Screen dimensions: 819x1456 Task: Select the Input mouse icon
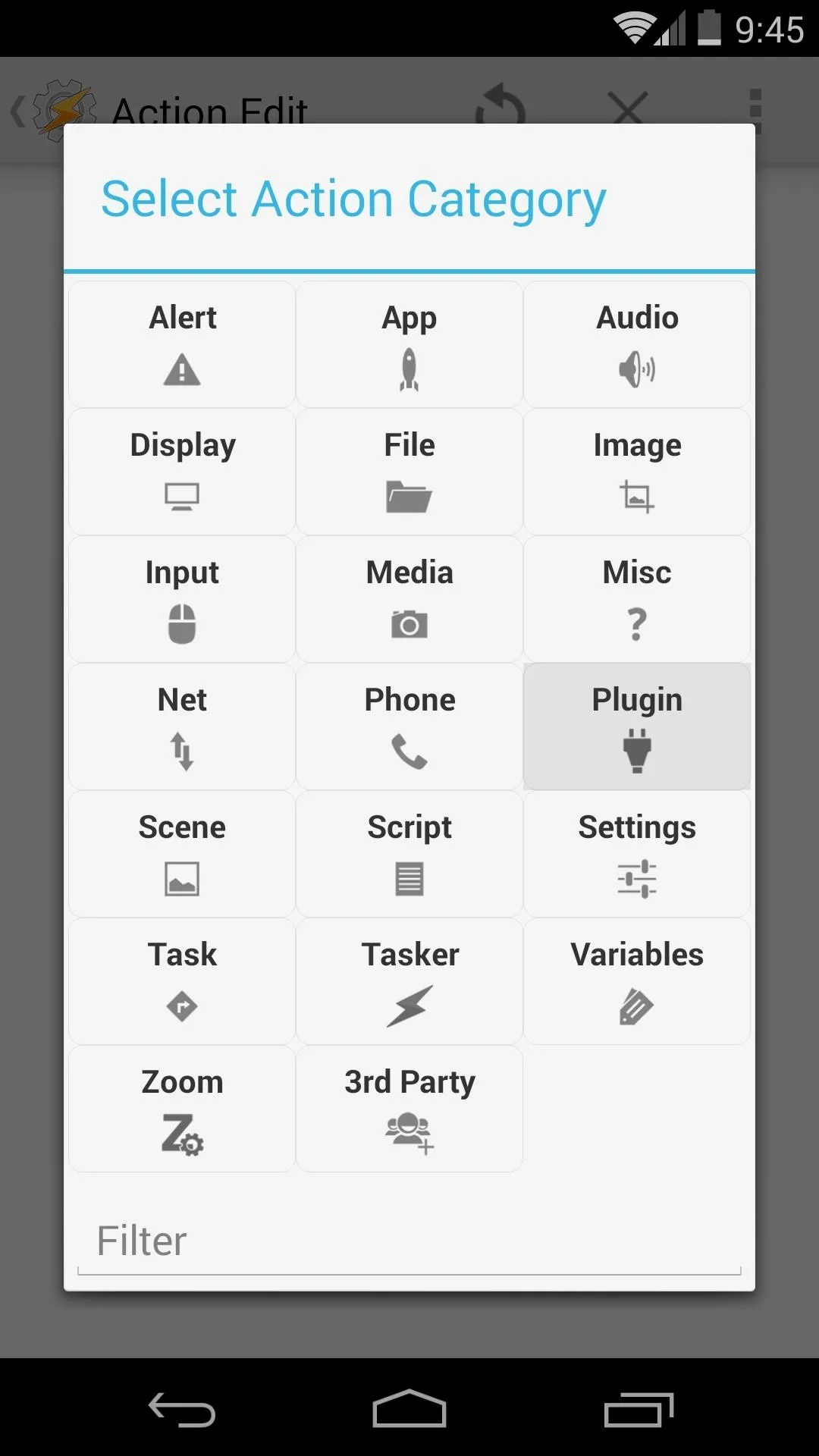click(182, 624)
